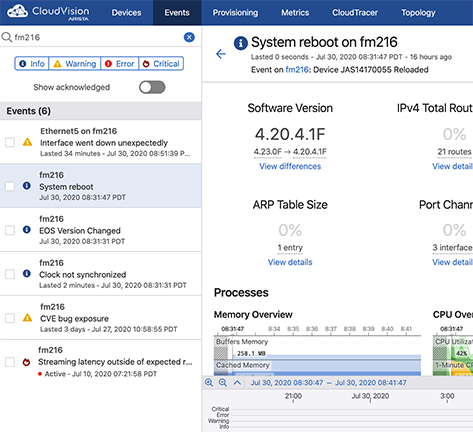The height and width of the screenshot is (432, 473).
Task: Click info icon on EOS Version Changed event
Action: pyautogui.click(x=27, y=230)
